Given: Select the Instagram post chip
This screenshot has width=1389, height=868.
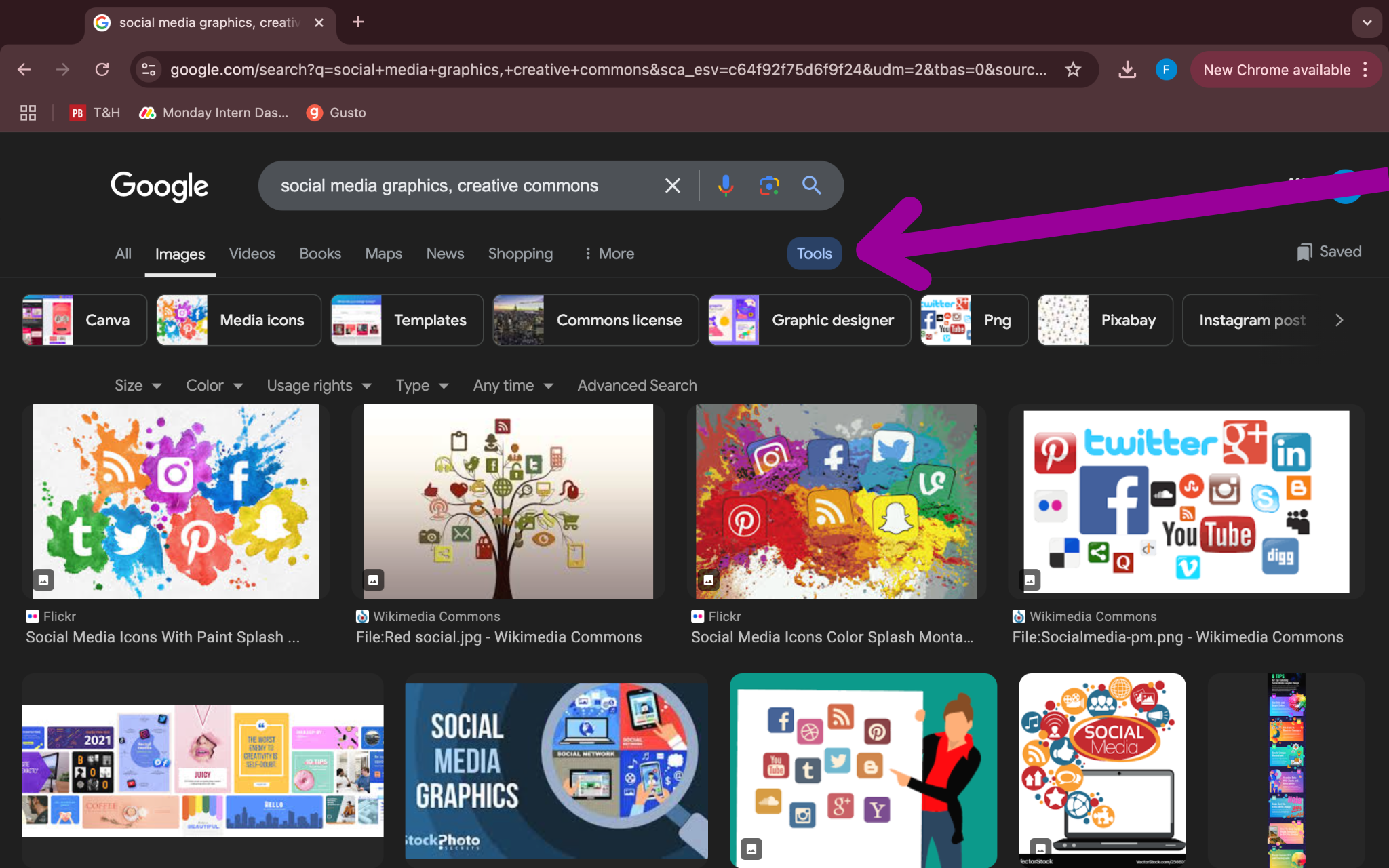Looking at the screenshot, I should tap(1252, 320).
